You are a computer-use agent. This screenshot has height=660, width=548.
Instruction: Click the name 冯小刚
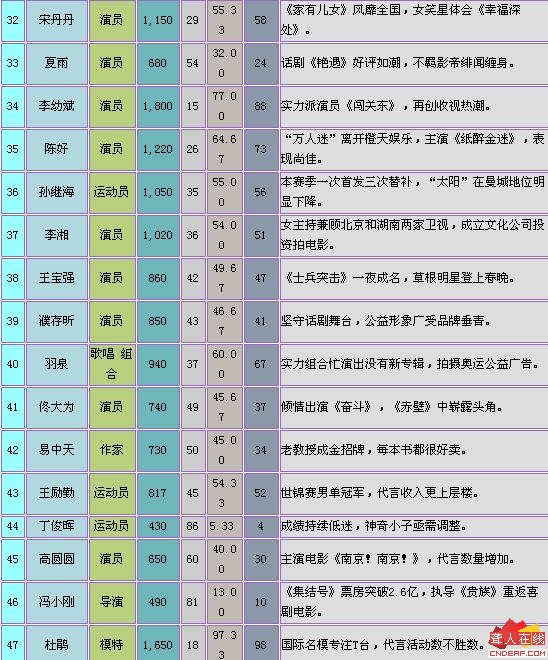[56, 602]
